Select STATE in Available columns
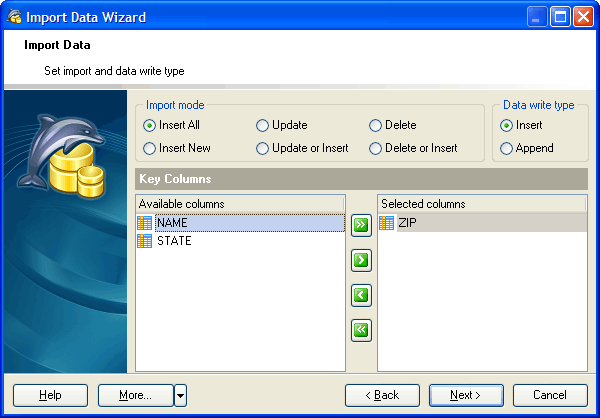The image size is (600, 418). pos(174,241)
